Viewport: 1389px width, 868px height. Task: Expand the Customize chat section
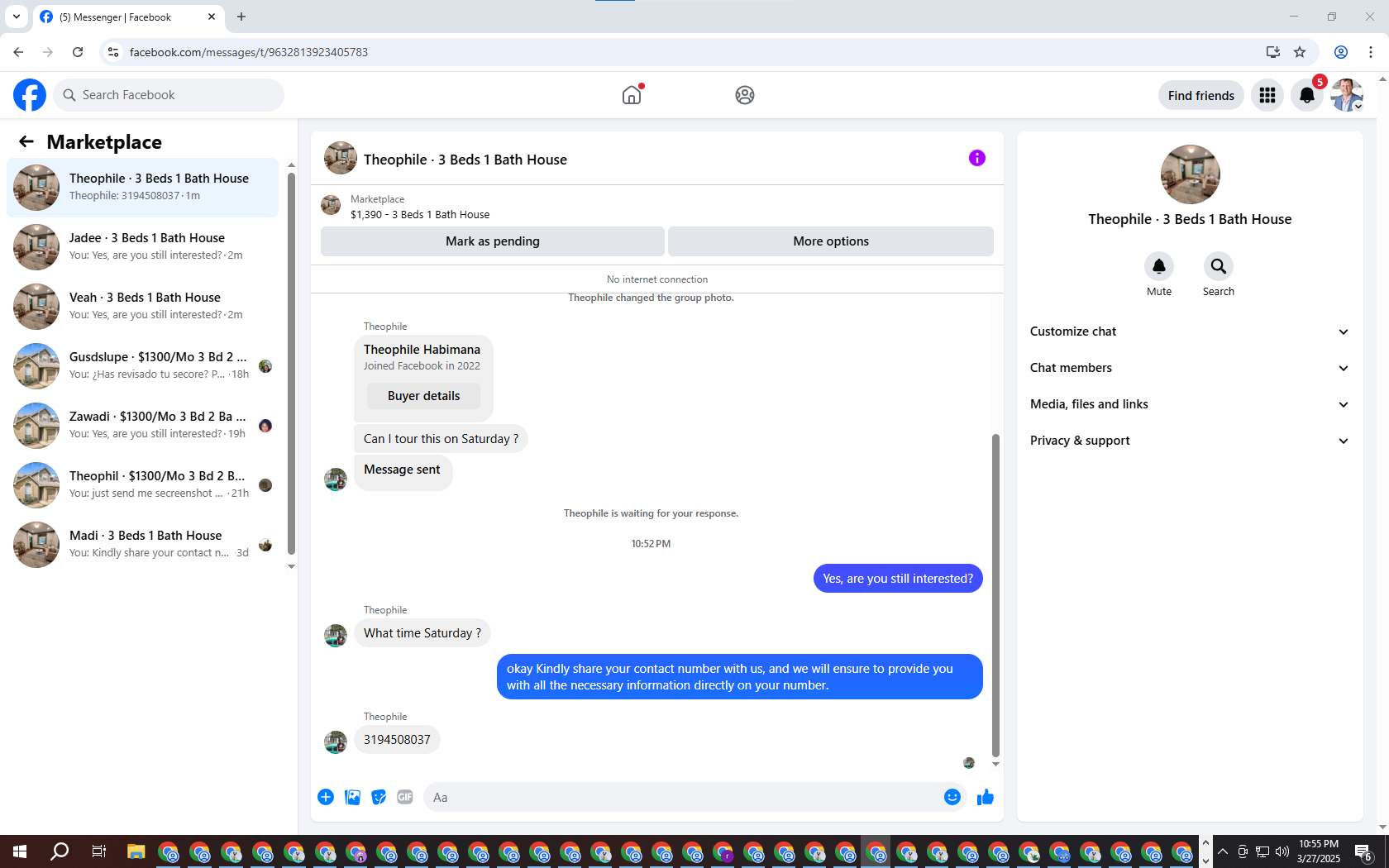[x=1190, y=331]
